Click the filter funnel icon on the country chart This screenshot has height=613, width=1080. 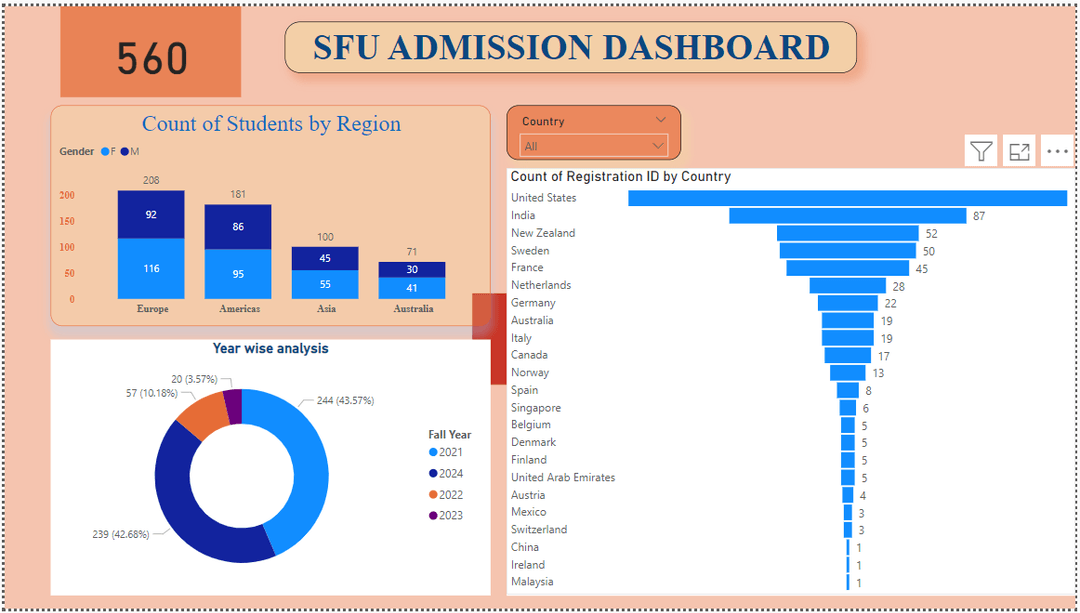pyautogui.click(x=981, y=151)
